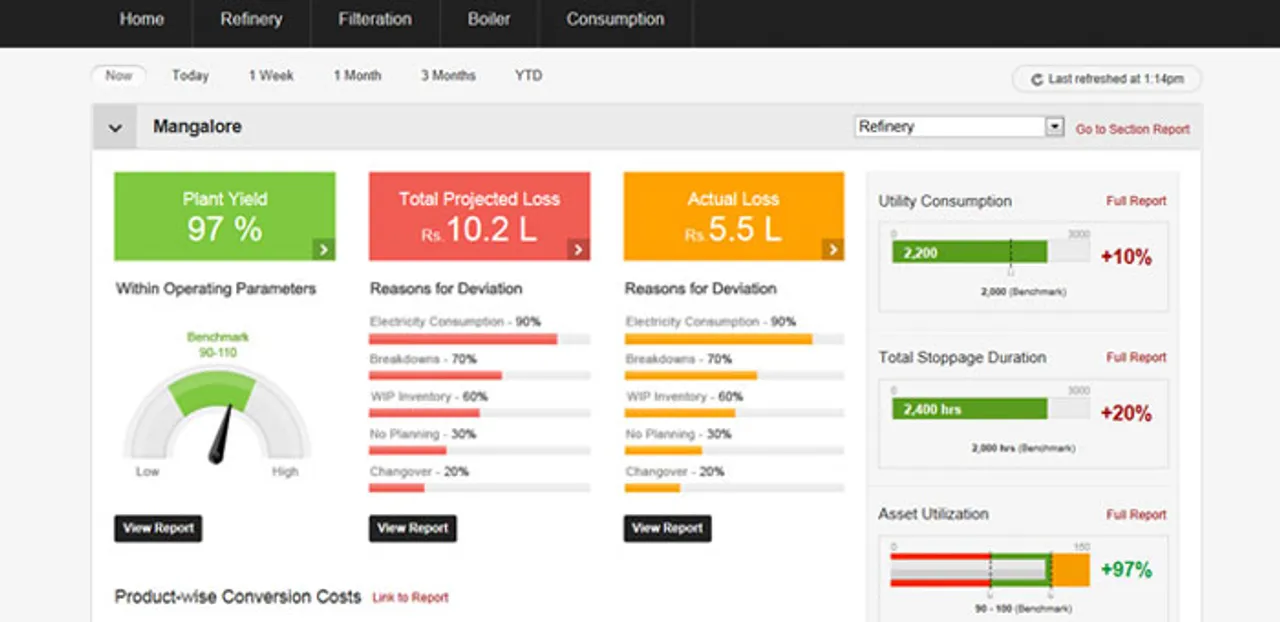Viewport: 1280px width, 622px height.
Task: Click the refresh icon beside Last refreshed
Action: [1037, 79]
